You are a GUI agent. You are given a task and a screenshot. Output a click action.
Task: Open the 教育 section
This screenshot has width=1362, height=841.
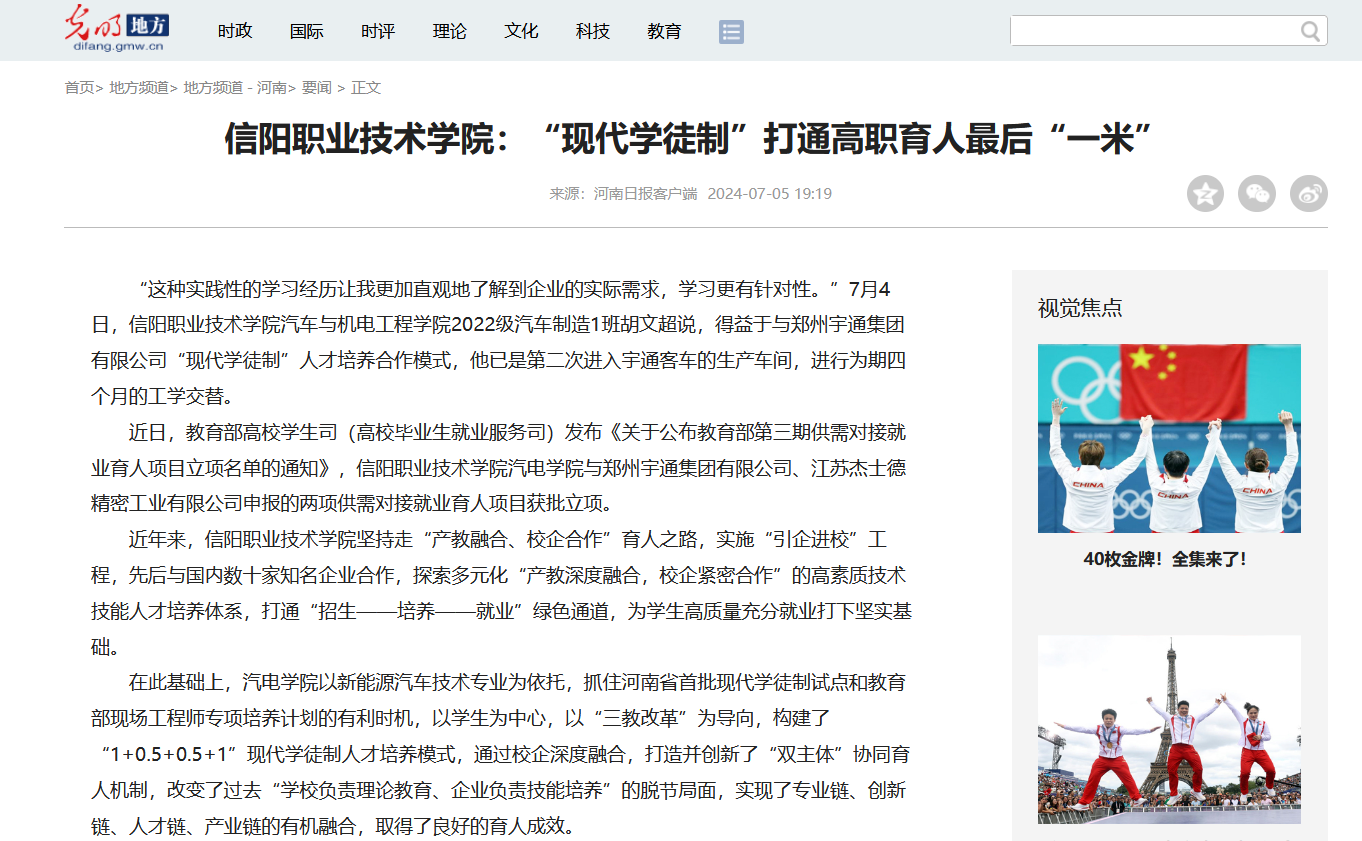click(x=664, y=32)
